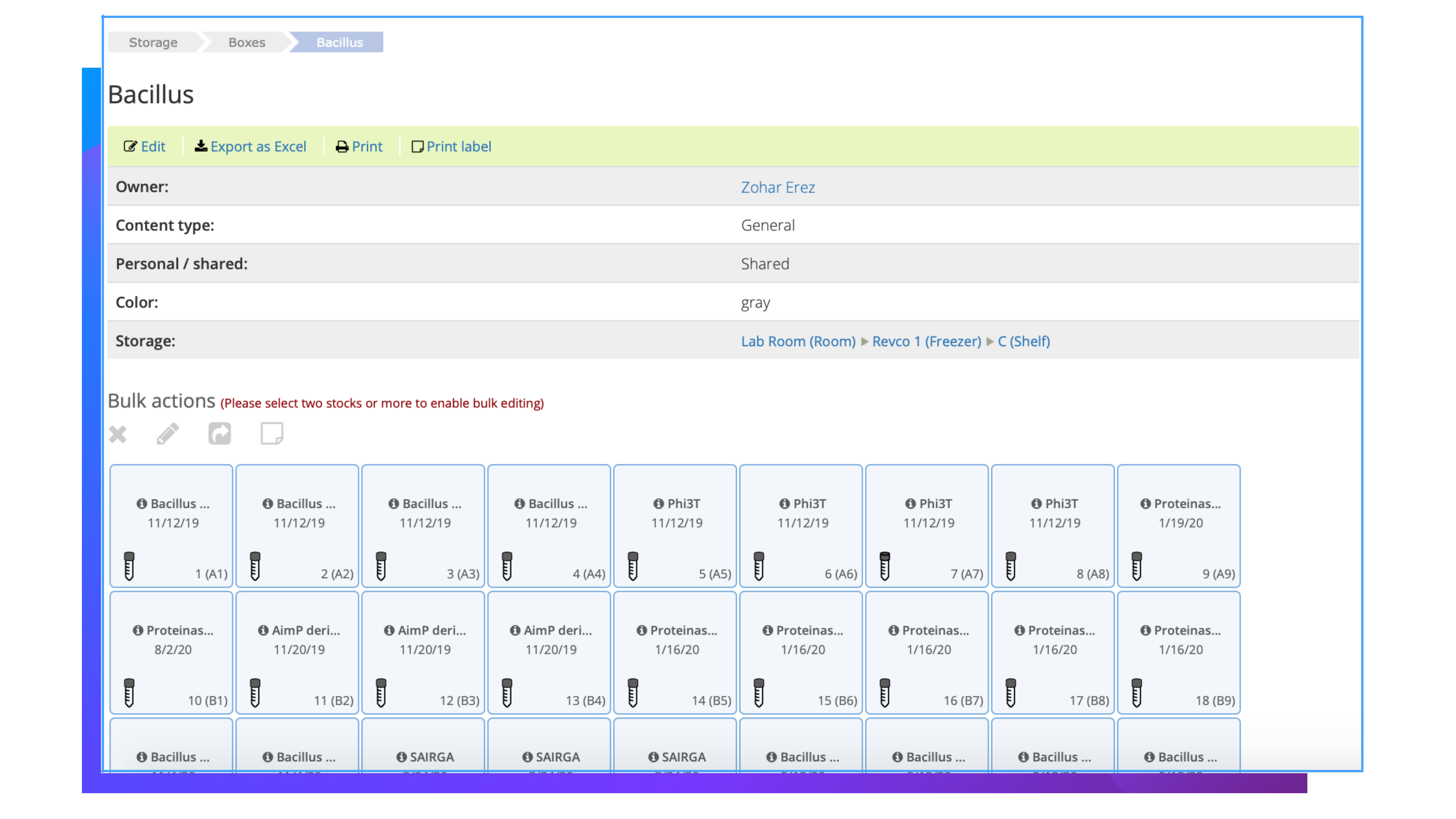Open info icon for Phi3T stock at A8
The width and height of the screenshot is (1456, 819).
(1037, 504)
